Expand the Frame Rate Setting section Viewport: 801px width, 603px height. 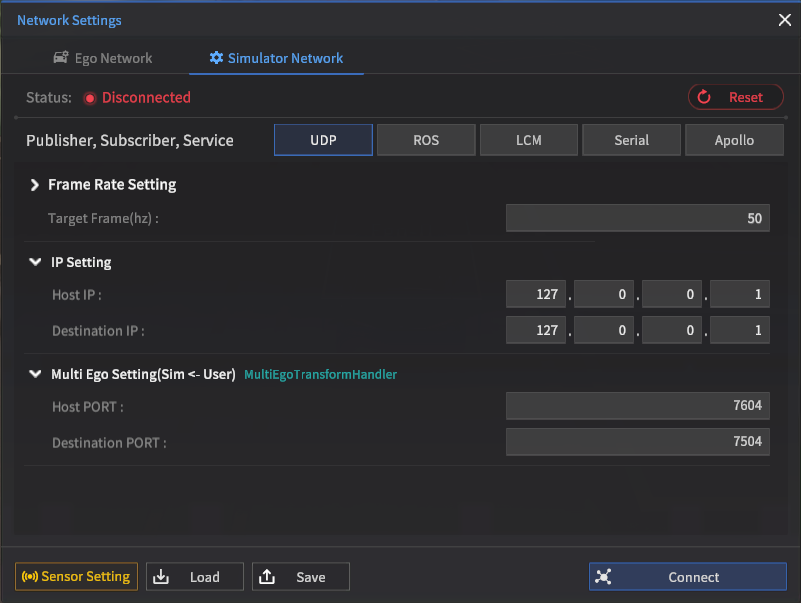pyautogui.click(x=35, y=185)
